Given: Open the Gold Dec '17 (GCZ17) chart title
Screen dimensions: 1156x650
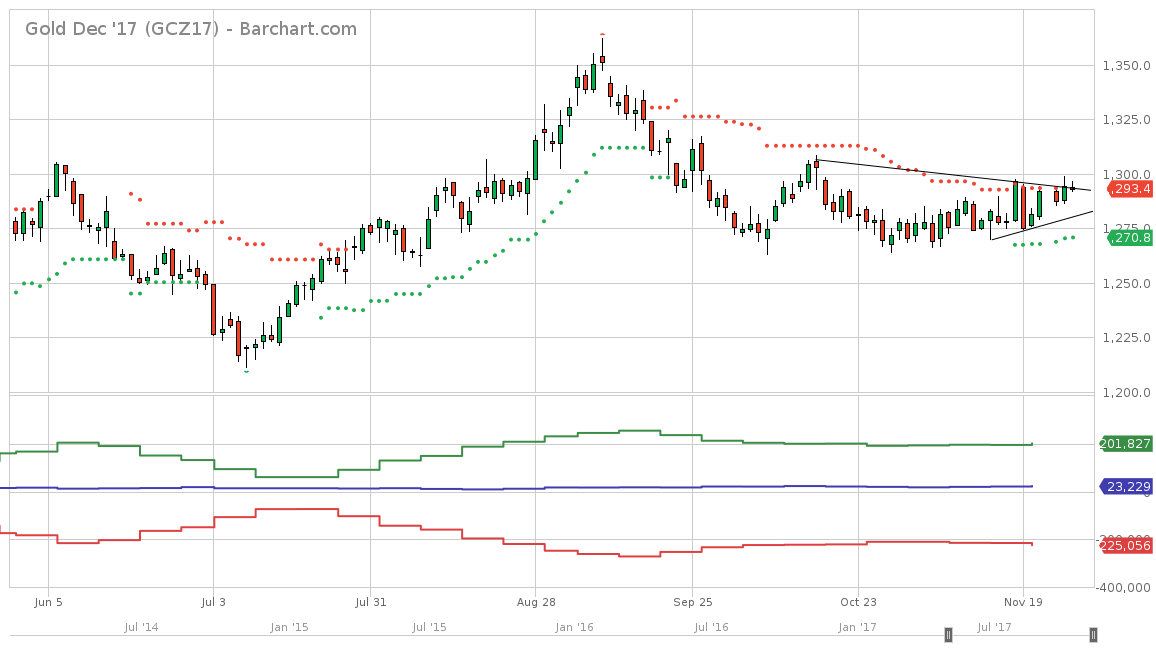Looking at the screenshot, I should pos(120,29).
